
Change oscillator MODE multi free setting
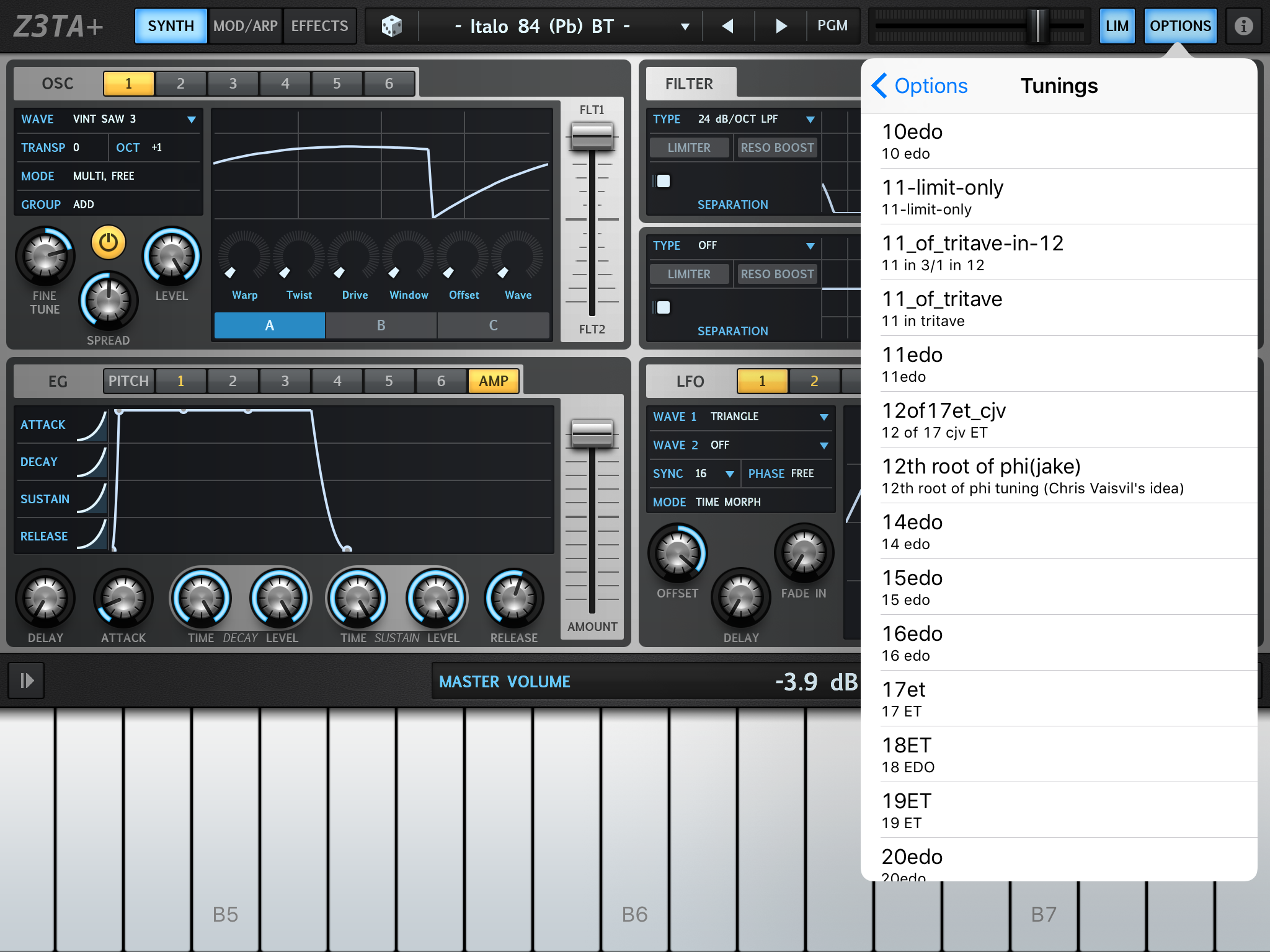pyautogui.click(x=108, y=176)
